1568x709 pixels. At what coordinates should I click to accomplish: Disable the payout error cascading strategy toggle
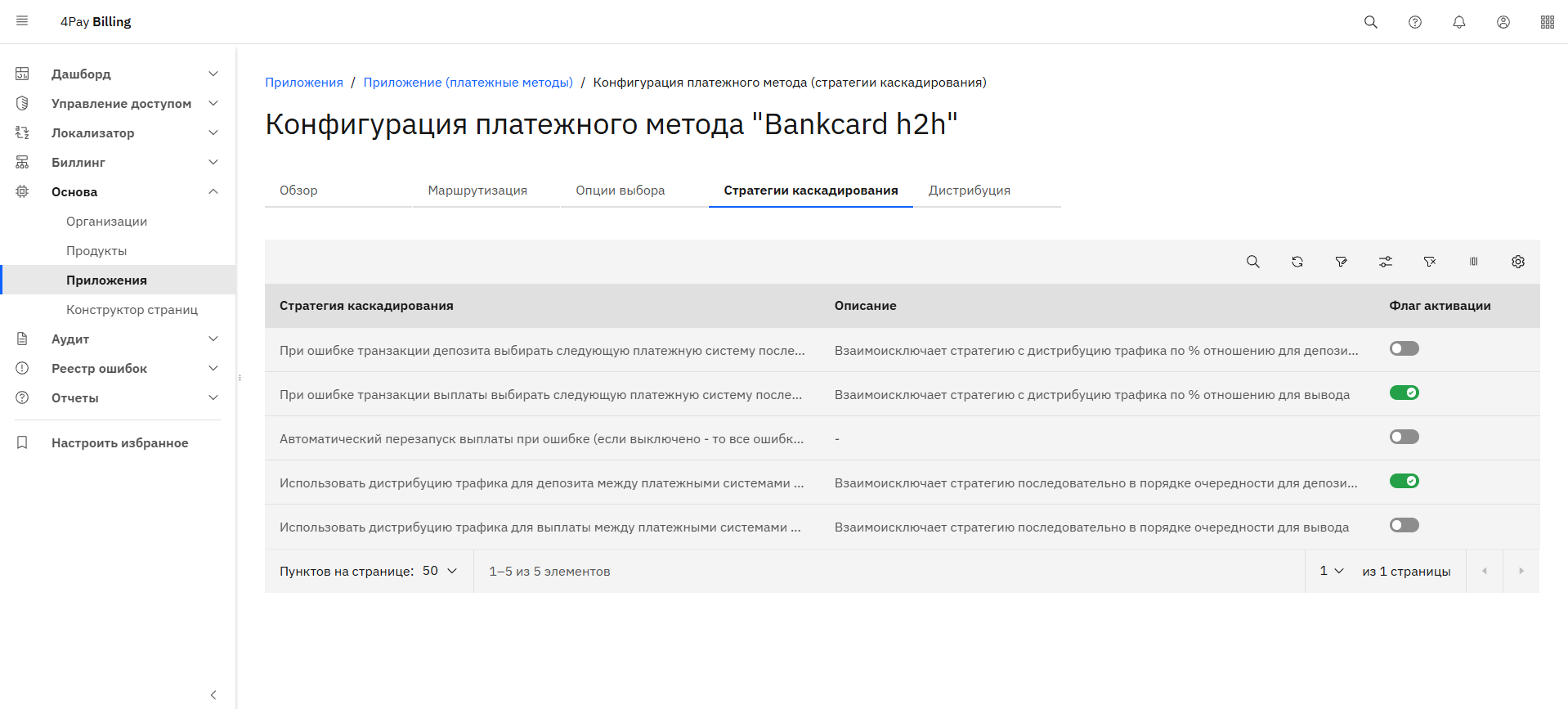click(x=1404, y=393)
